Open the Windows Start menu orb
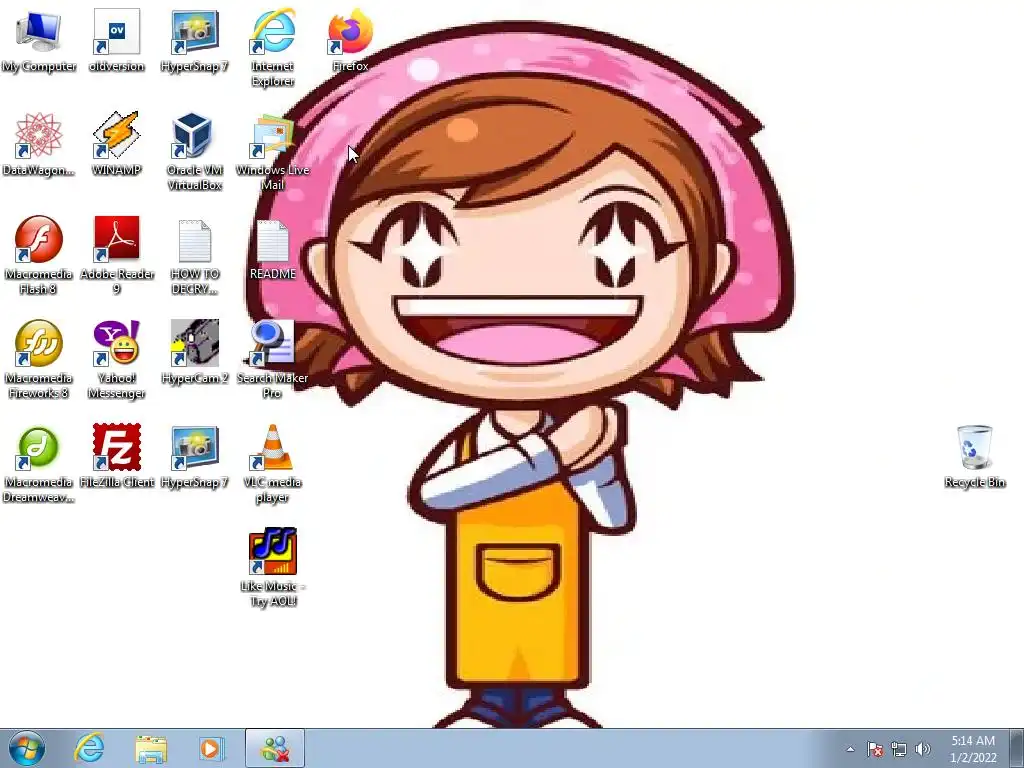 27,748
